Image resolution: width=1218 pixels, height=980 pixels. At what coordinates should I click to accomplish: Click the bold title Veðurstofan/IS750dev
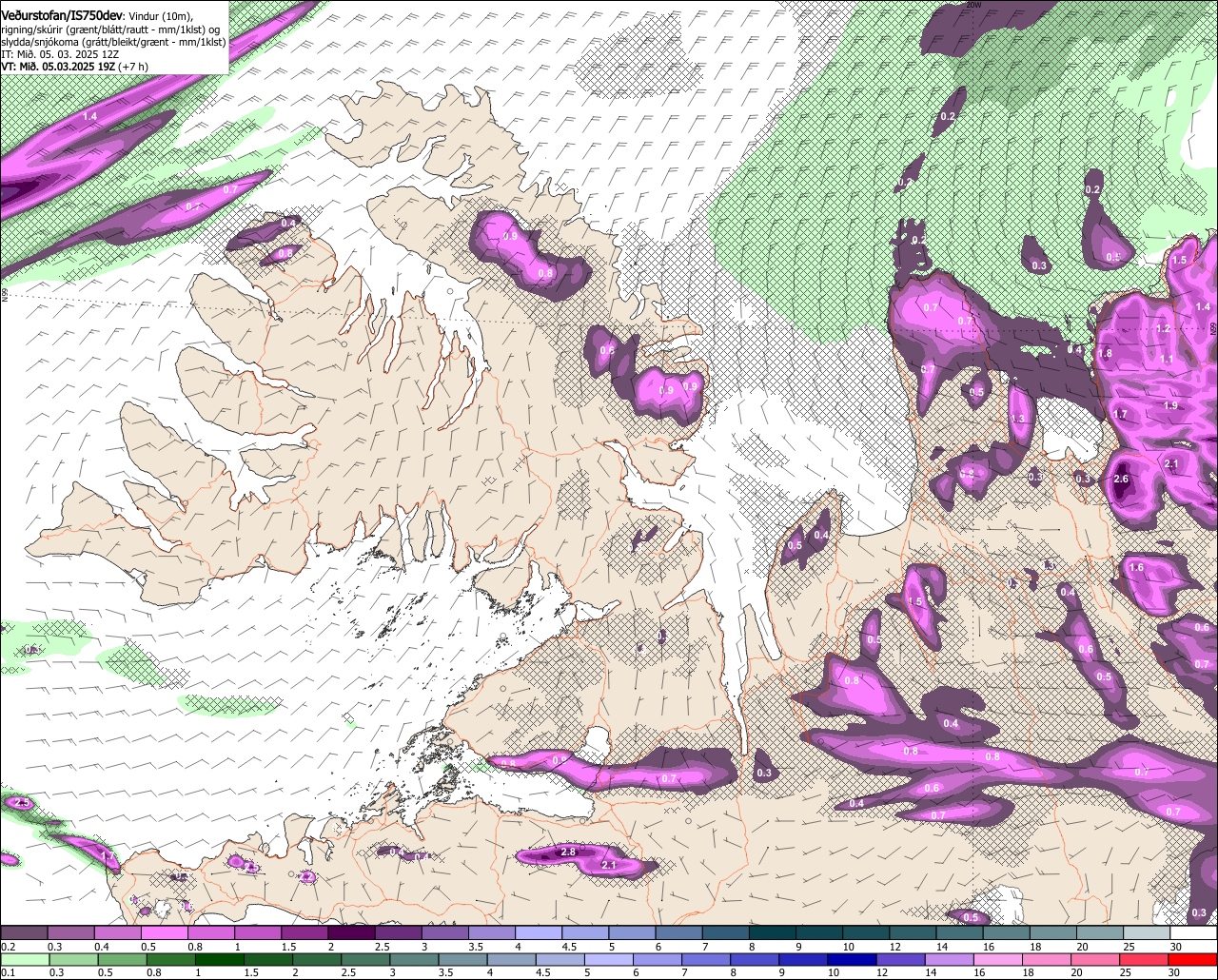[62, 16]
